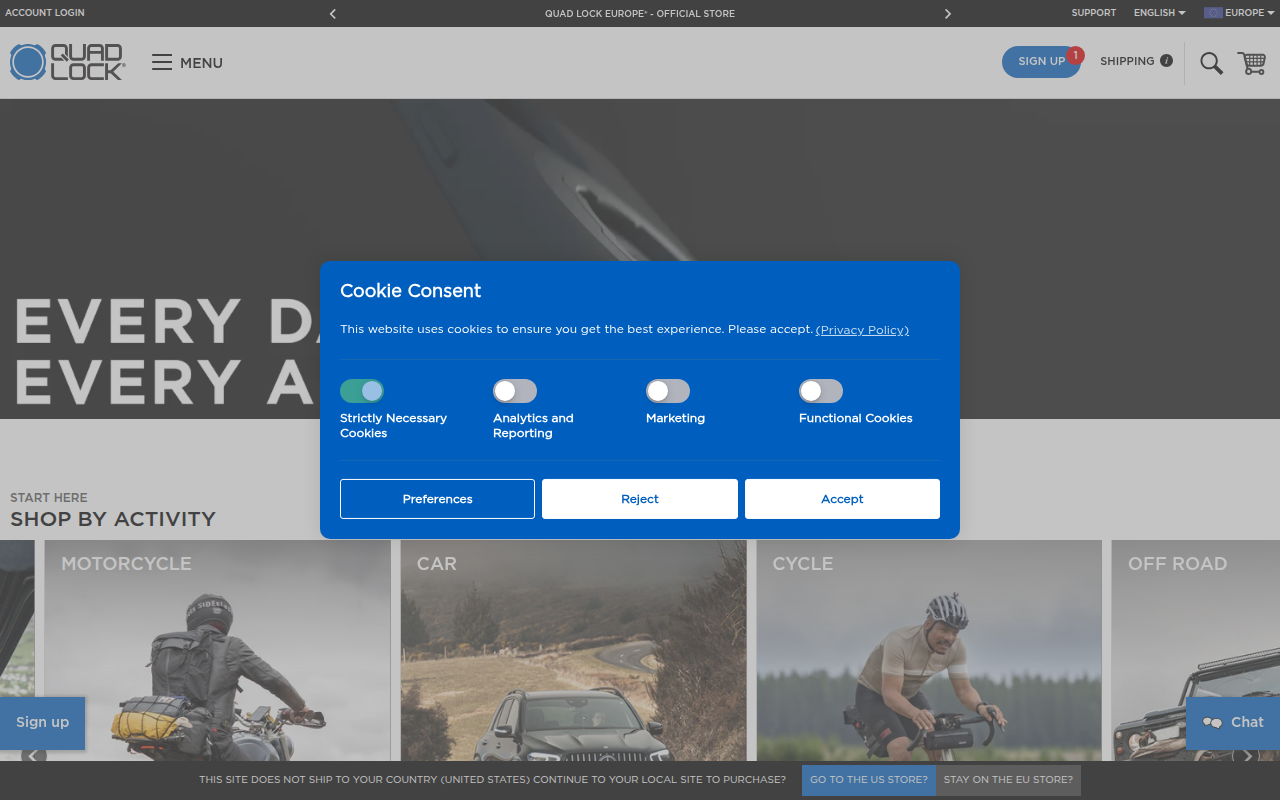Click the carousel left arrow
Viewport: 1280px width, 800px height.
click(34, 756)
